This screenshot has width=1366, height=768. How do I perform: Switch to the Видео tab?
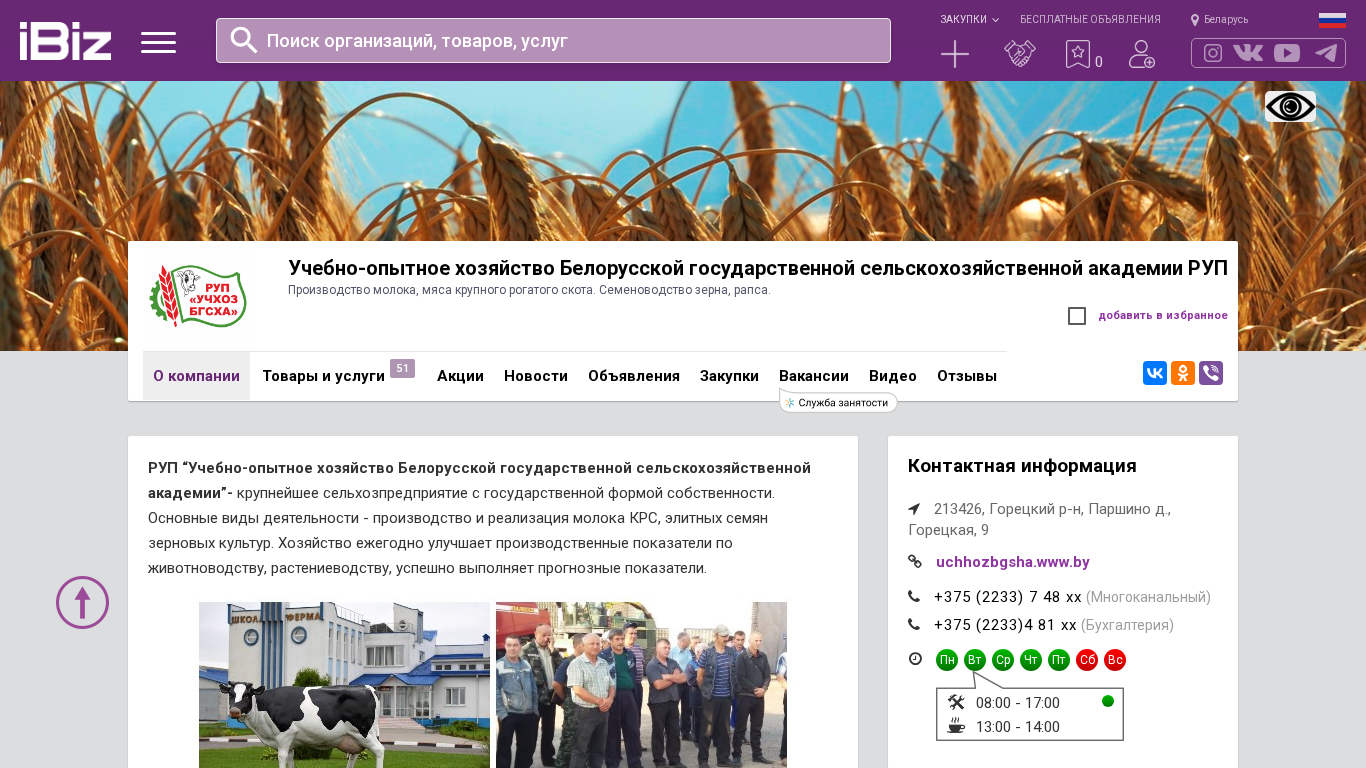click(x=893, y=376)
